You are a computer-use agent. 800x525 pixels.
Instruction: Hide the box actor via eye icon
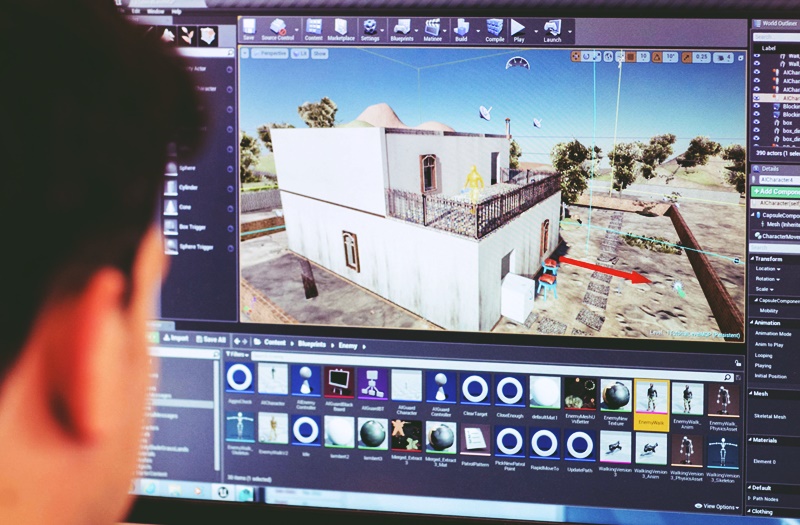coord(757,122)
